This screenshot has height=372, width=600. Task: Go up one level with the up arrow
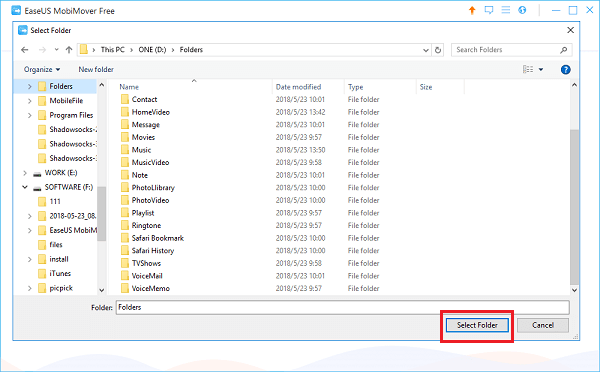[69, 50]
